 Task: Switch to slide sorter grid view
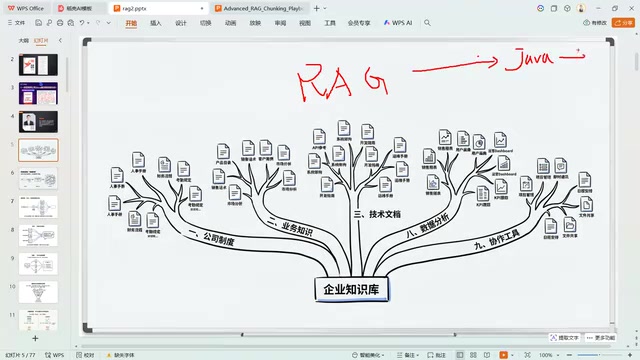473,355
